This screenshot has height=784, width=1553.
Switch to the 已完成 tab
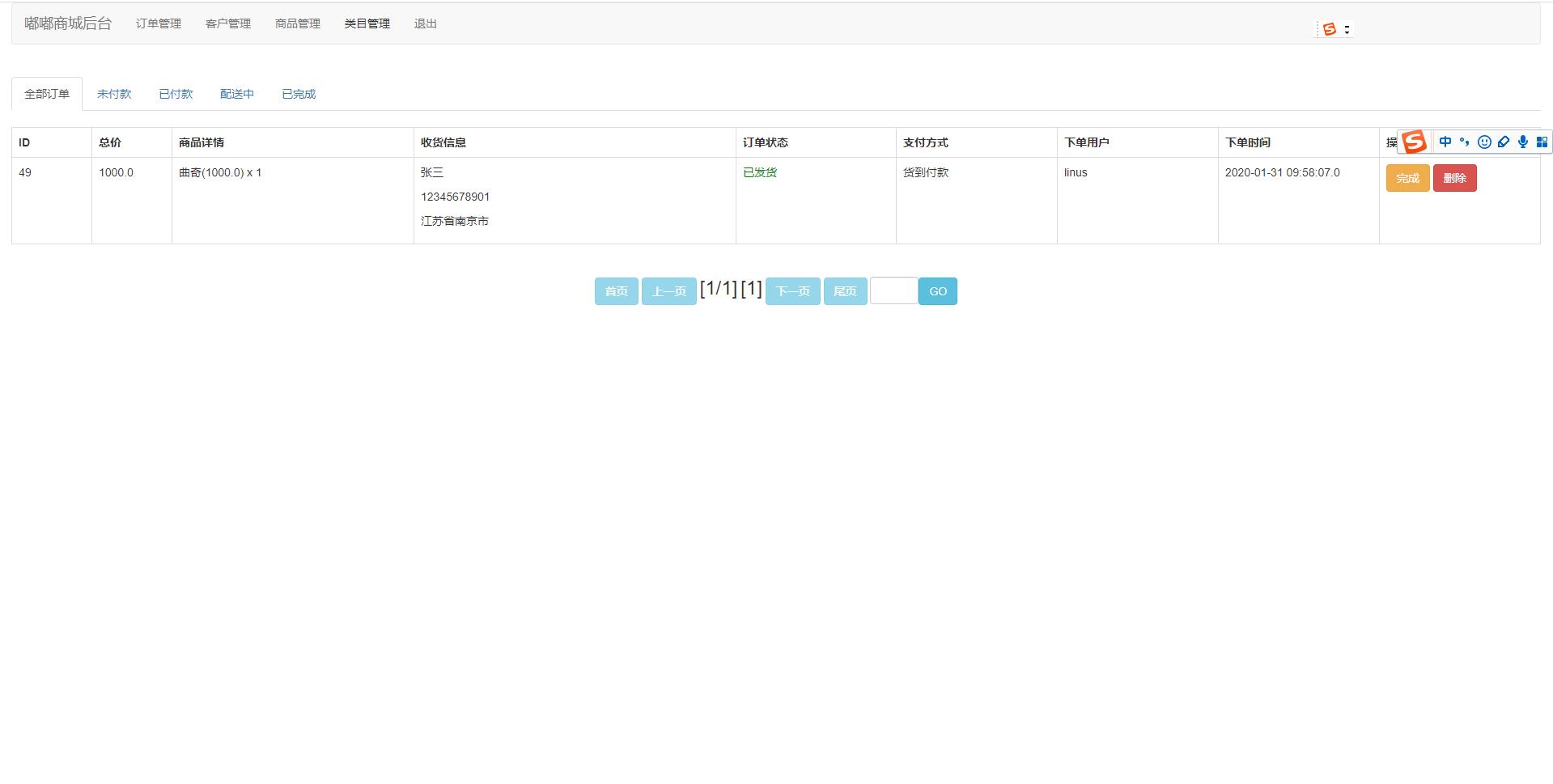[x=299, y=94]
